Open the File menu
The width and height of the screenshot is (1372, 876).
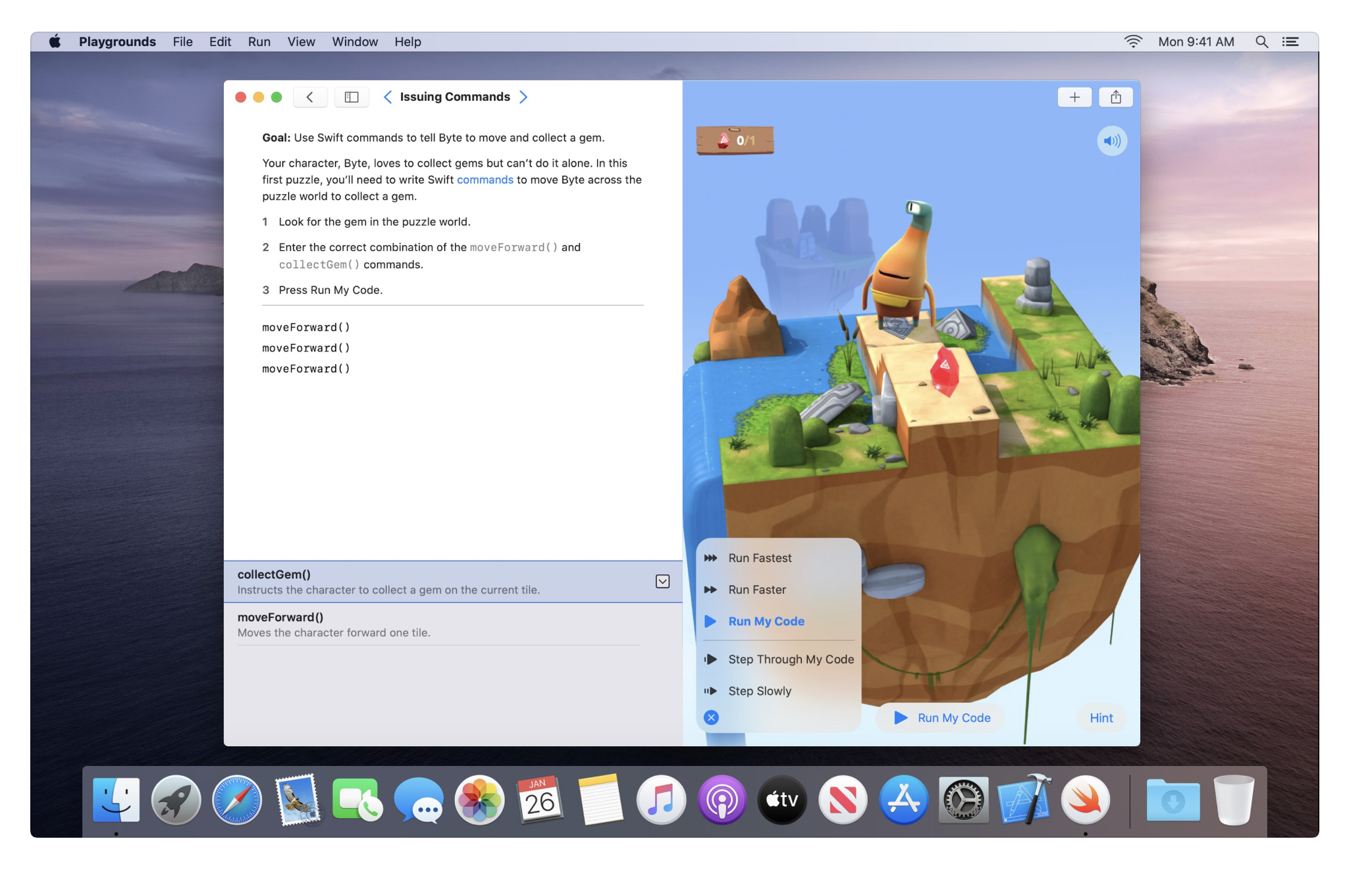(x=182, y=41)
